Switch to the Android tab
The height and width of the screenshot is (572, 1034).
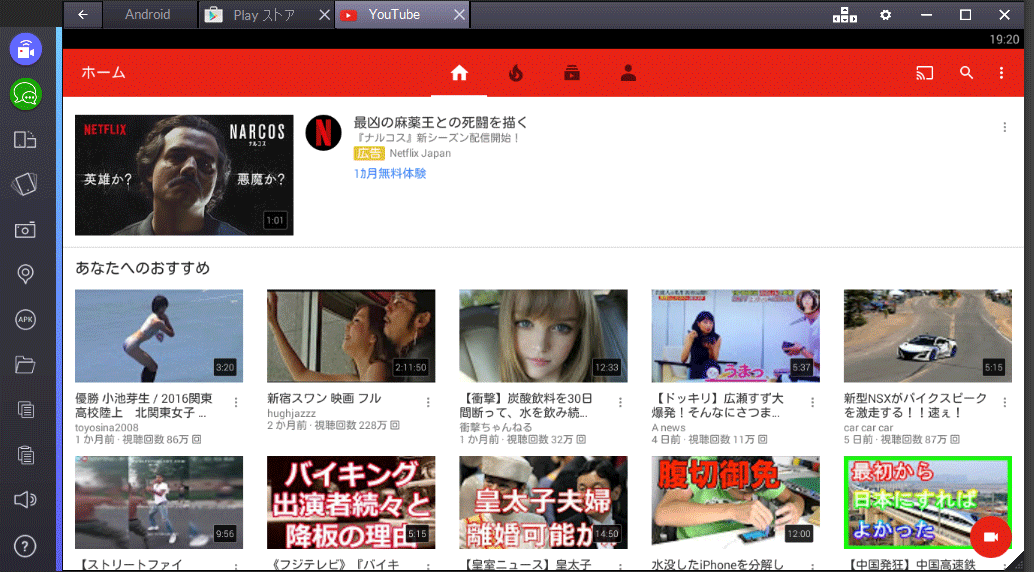148,15
